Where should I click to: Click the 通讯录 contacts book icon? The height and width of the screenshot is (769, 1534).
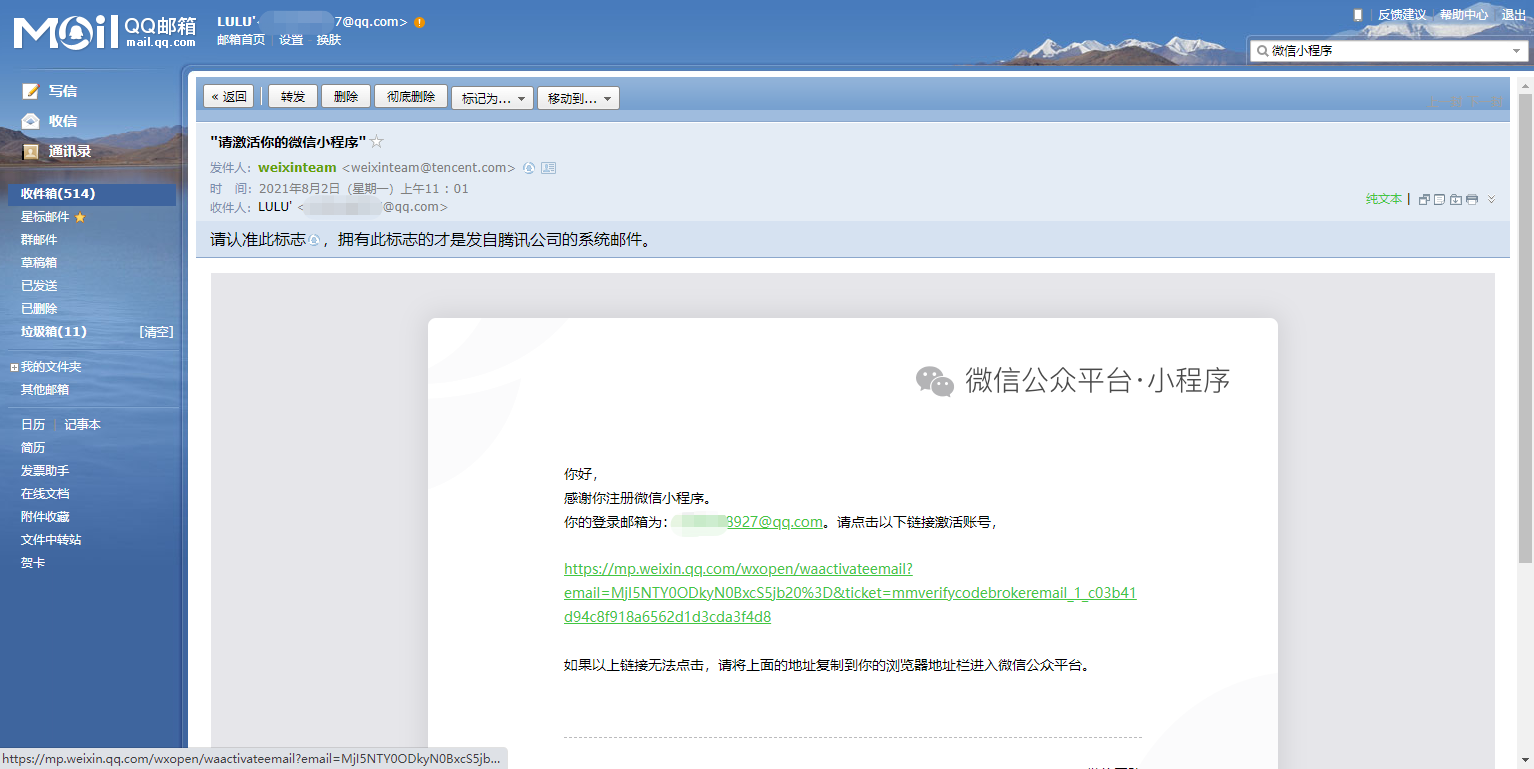pyautogui.click(x=31, y=151)
